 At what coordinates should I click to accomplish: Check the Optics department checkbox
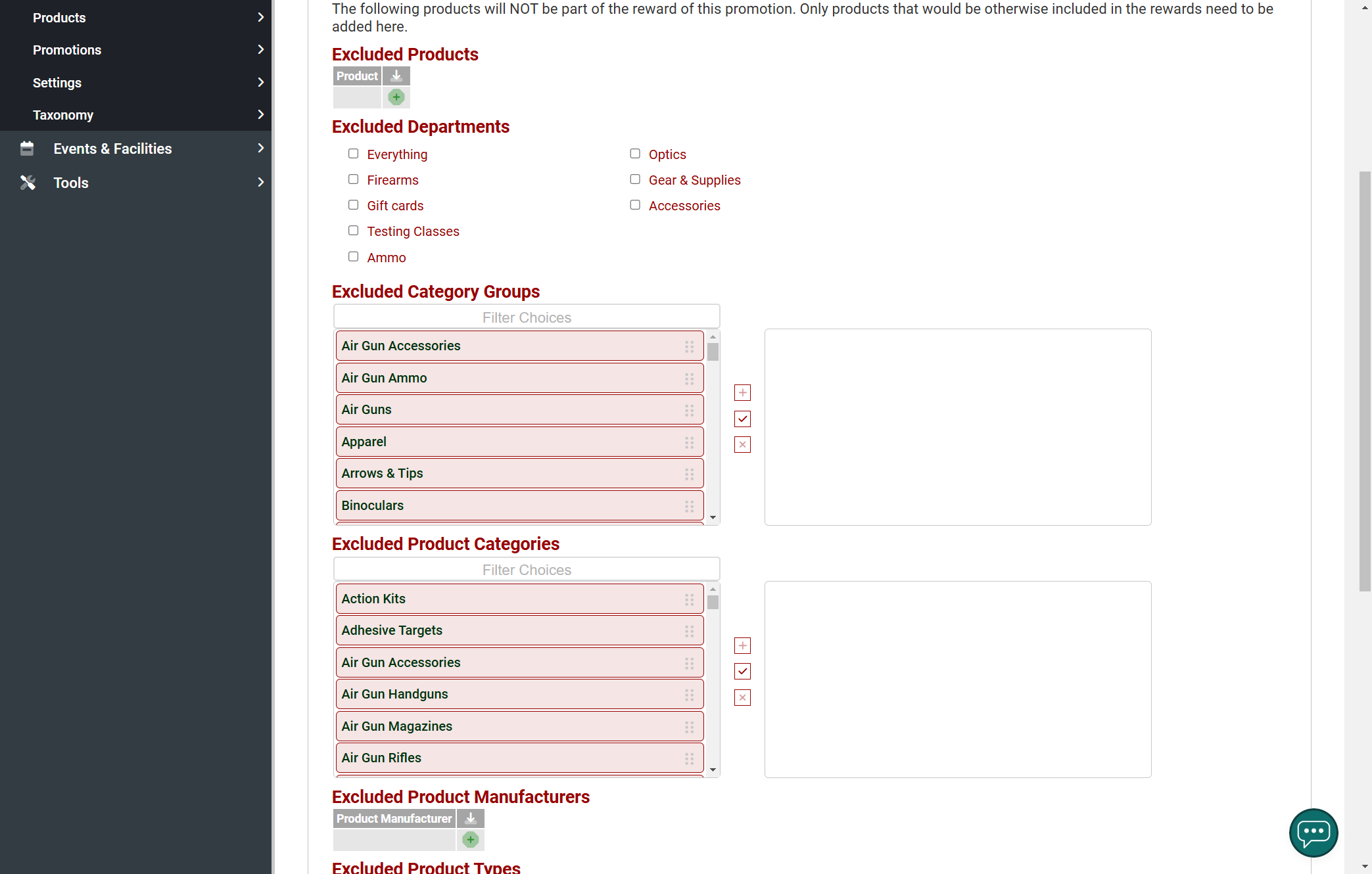[x=635, y=154]
